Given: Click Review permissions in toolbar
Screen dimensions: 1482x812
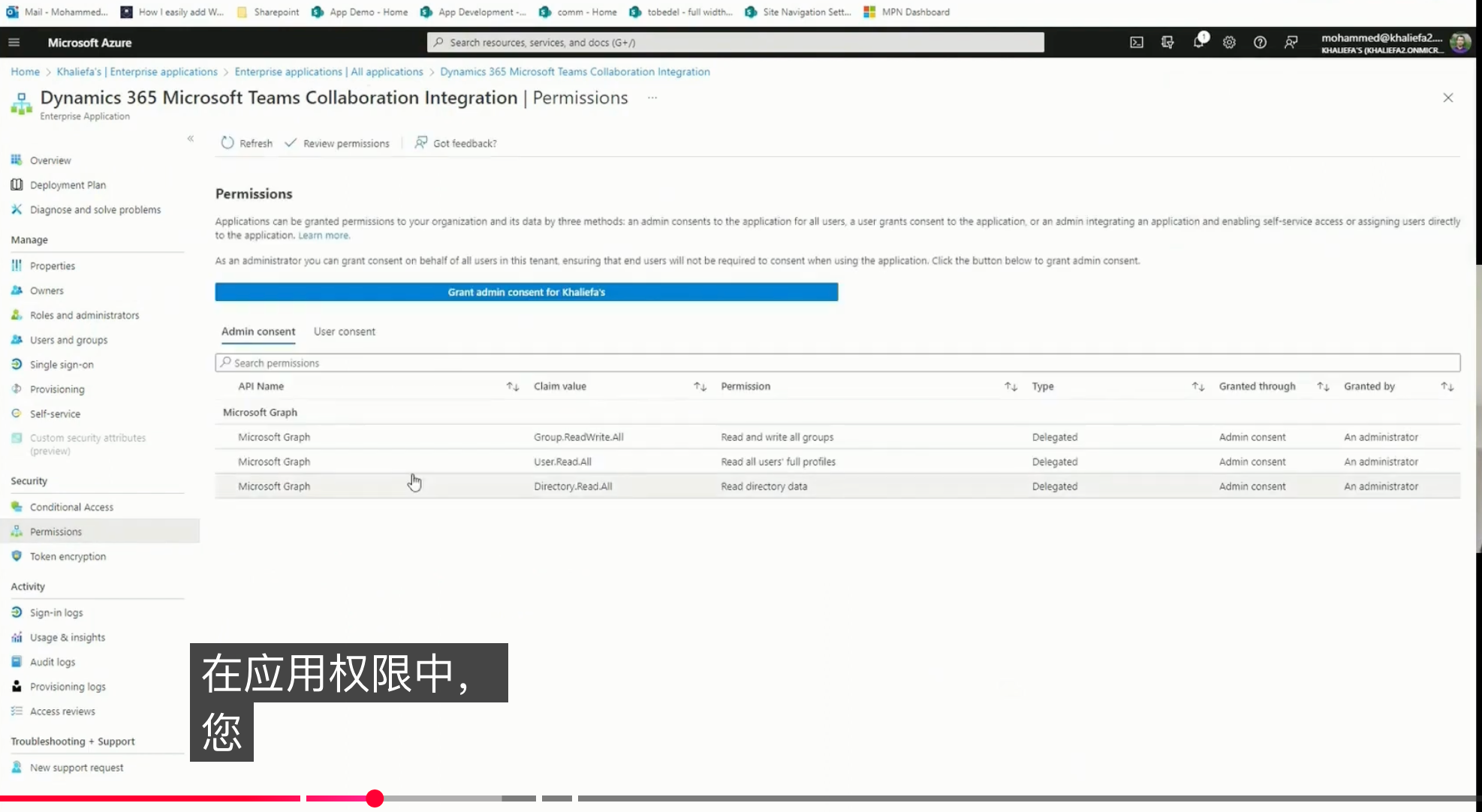Looking at the screenshot, I should [337, 143].
